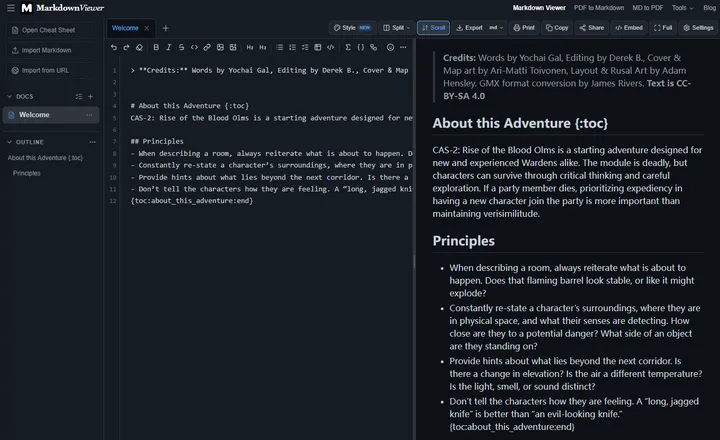The height and width of the screenshot is (440, 720).
Task: Open the Tools dropdown menu
Action: pyautogui.click(x=682, y=8)
